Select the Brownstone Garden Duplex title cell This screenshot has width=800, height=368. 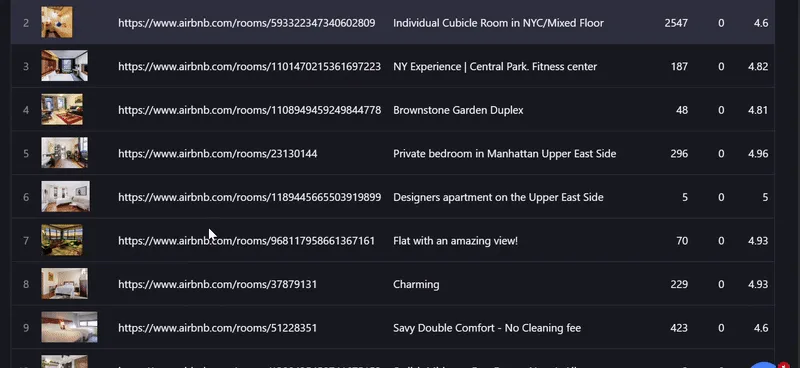(458, 110)
